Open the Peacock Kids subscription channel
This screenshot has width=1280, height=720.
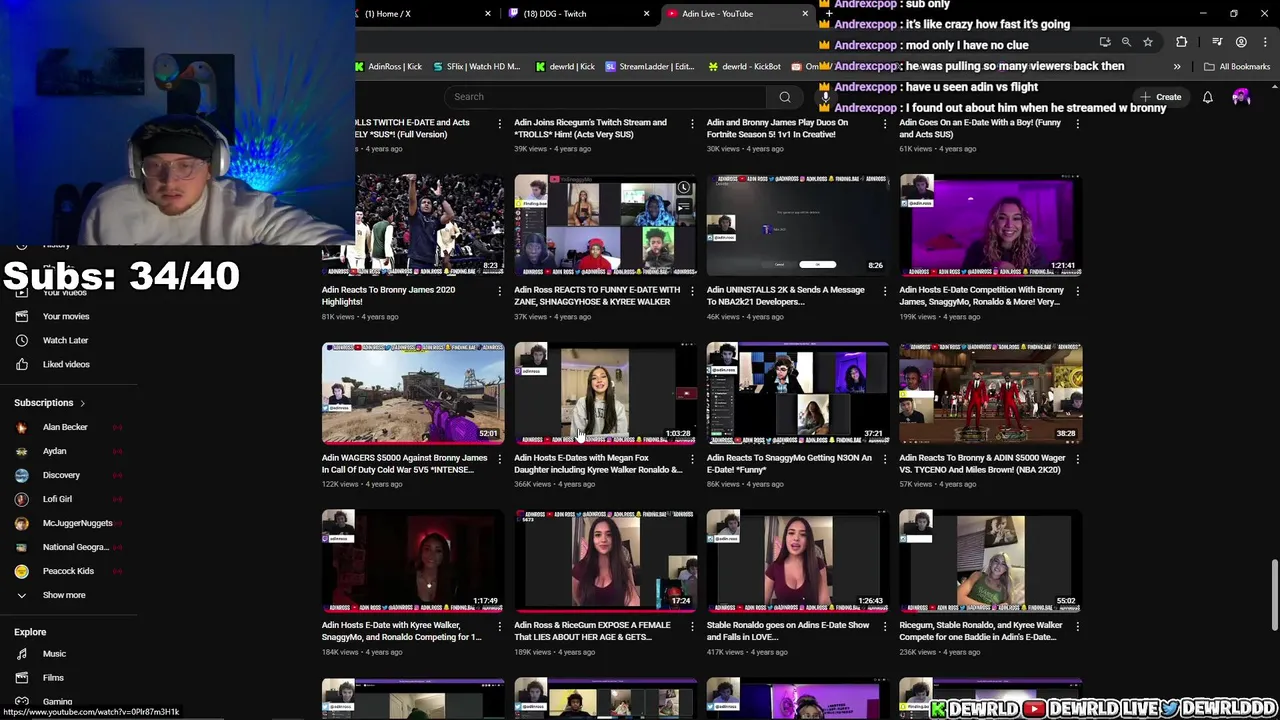[x=68, y=571]
